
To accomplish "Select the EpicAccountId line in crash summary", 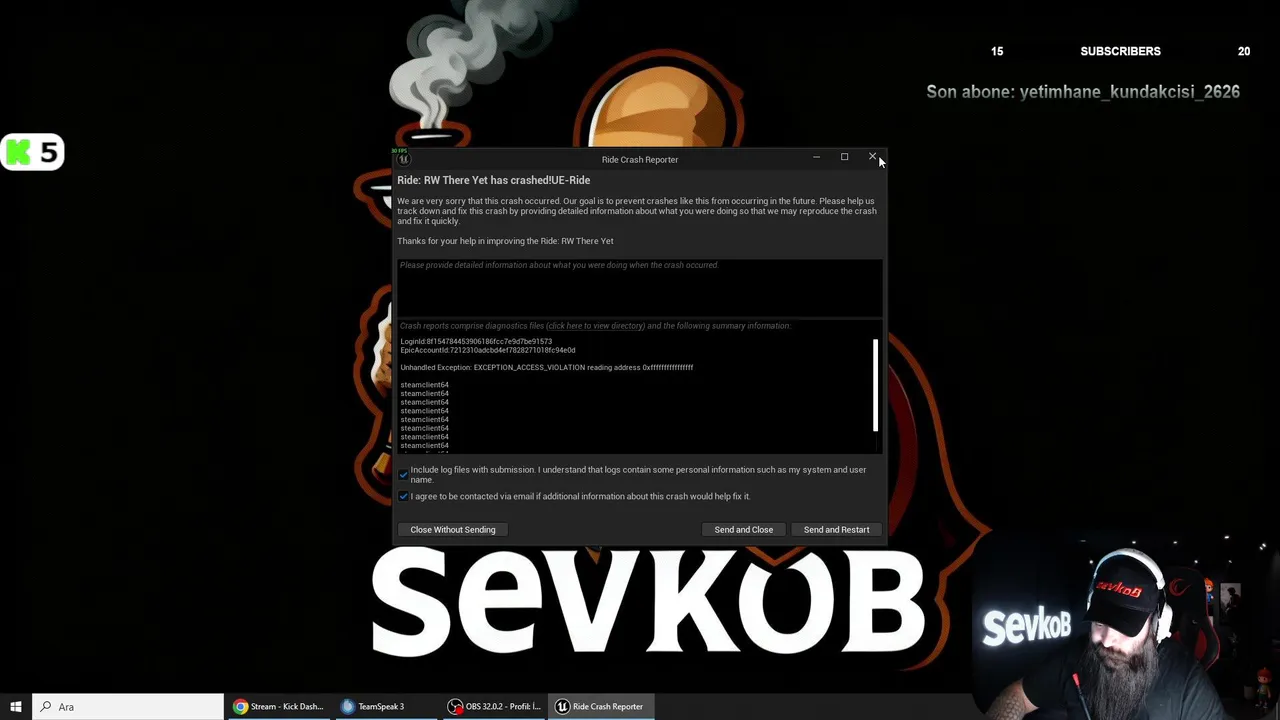I will [488, 350].
